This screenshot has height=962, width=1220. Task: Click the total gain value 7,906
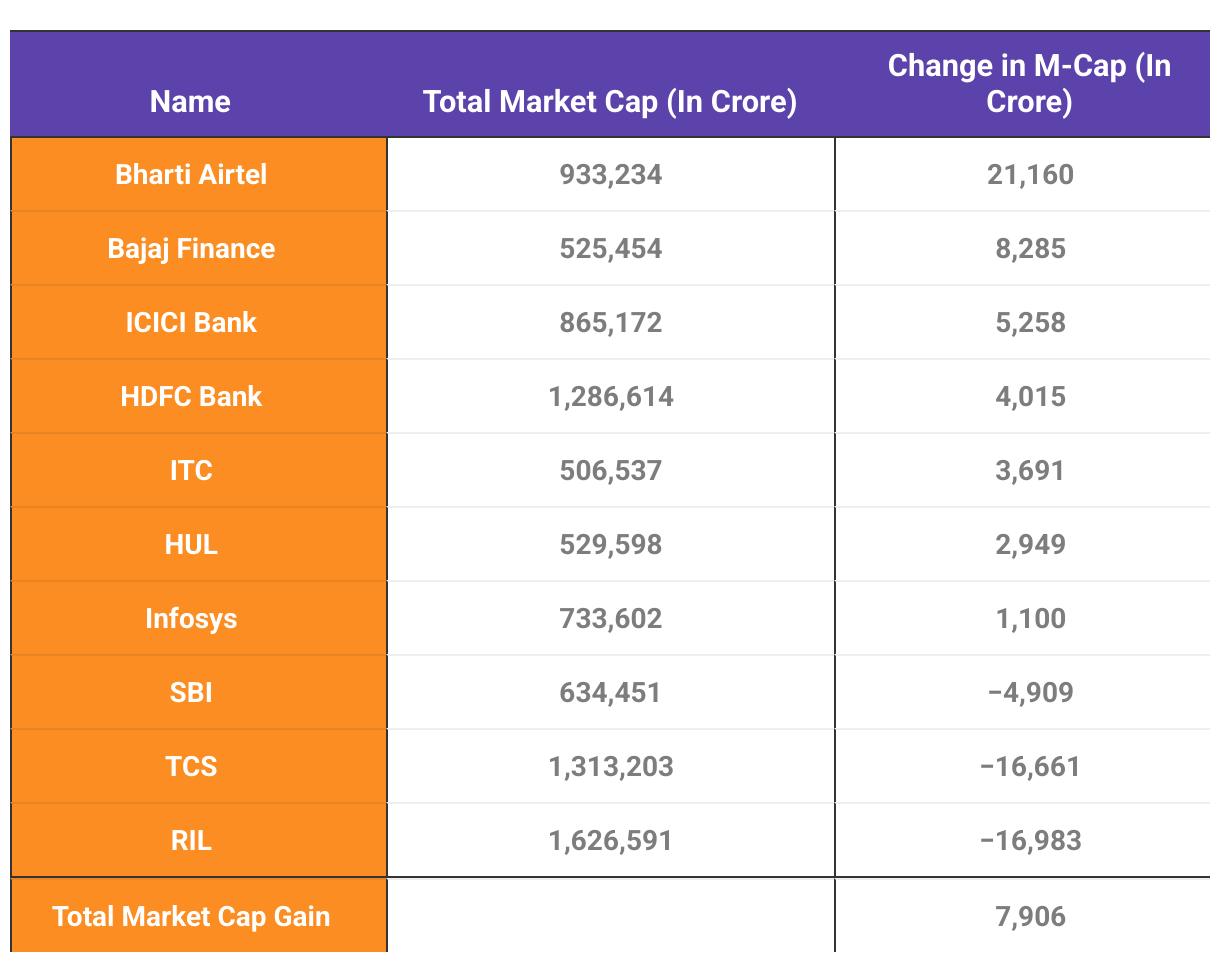pos(1030,916)
